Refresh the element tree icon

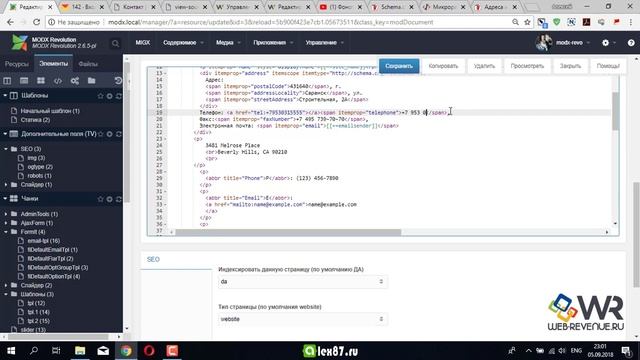click(x=118, y=81)
